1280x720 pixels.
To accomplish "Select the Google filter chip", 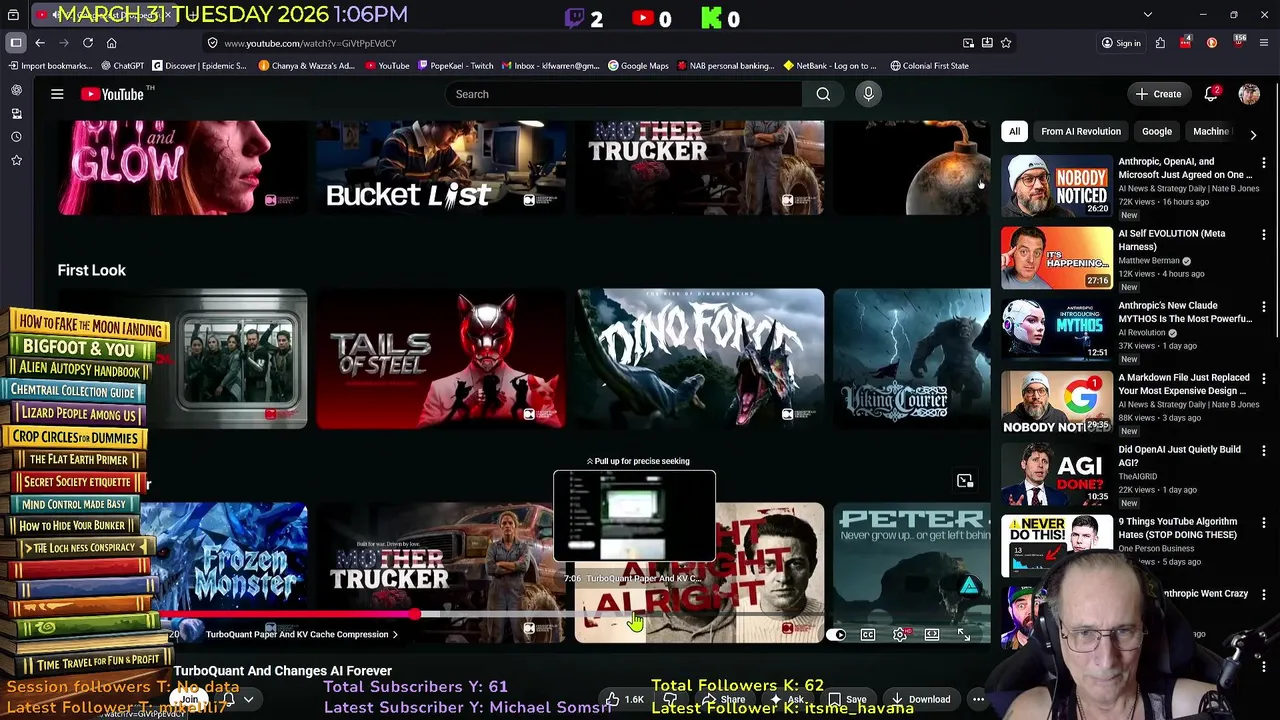I will coord(1157,131).
